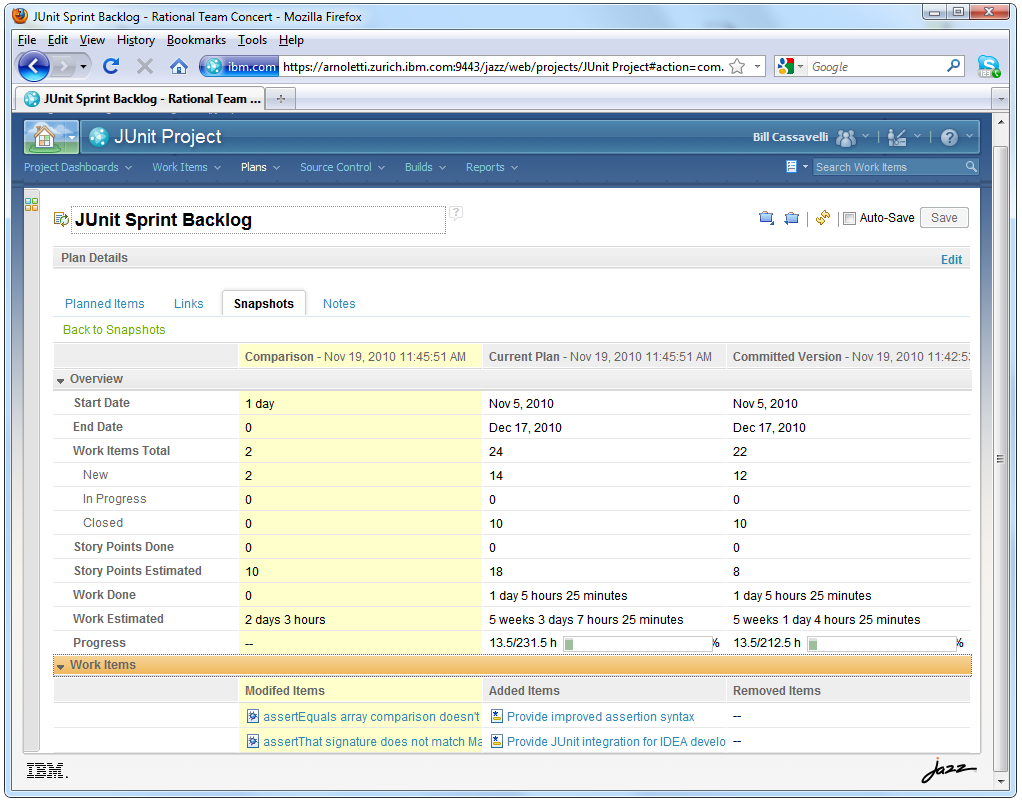1022x802 pixels.
Task: Click the ibm.com site identity badge
Action: click(240, 67)
